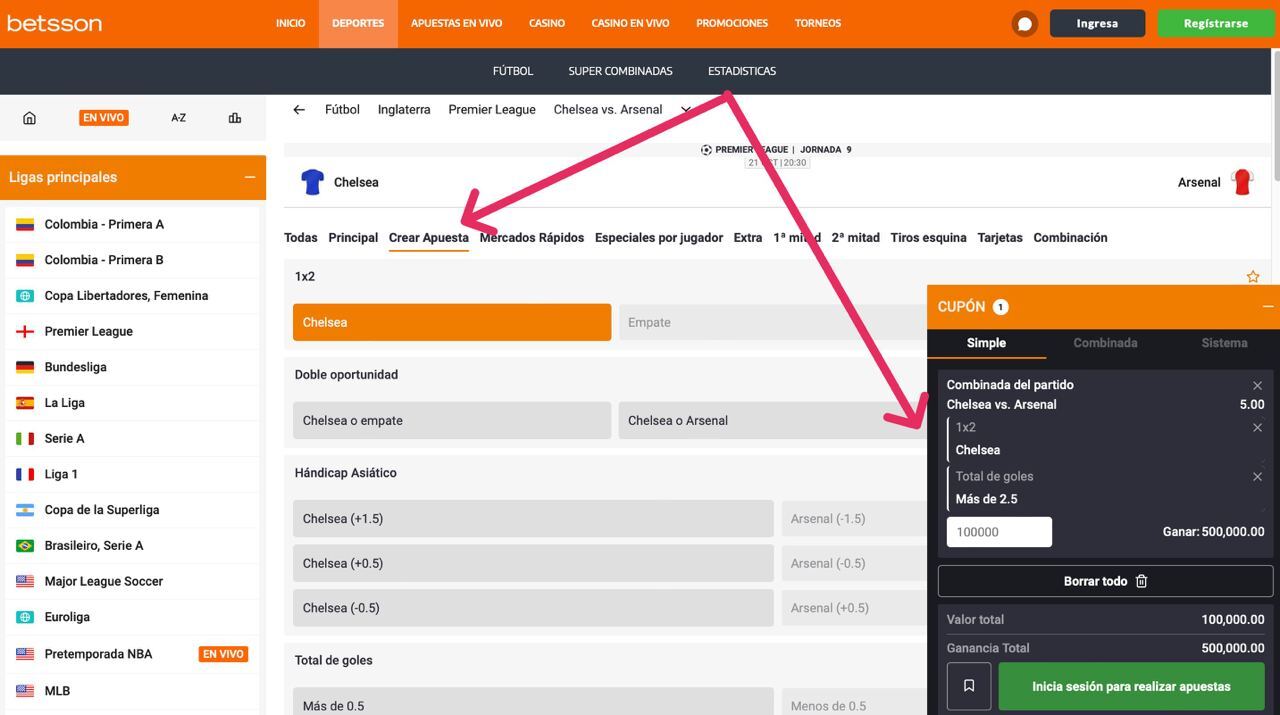Open the Crear Apuesta tab
Viewport: 1280px width, 715px height.
point(428,238)
